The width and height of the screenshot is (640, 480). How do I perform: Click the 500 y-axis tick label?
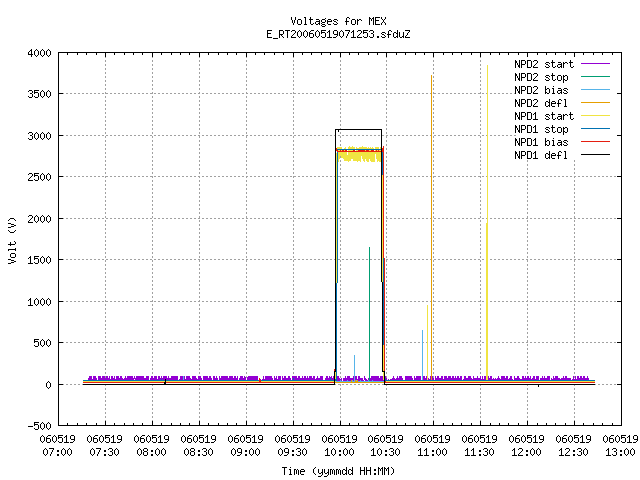[42, 343]
